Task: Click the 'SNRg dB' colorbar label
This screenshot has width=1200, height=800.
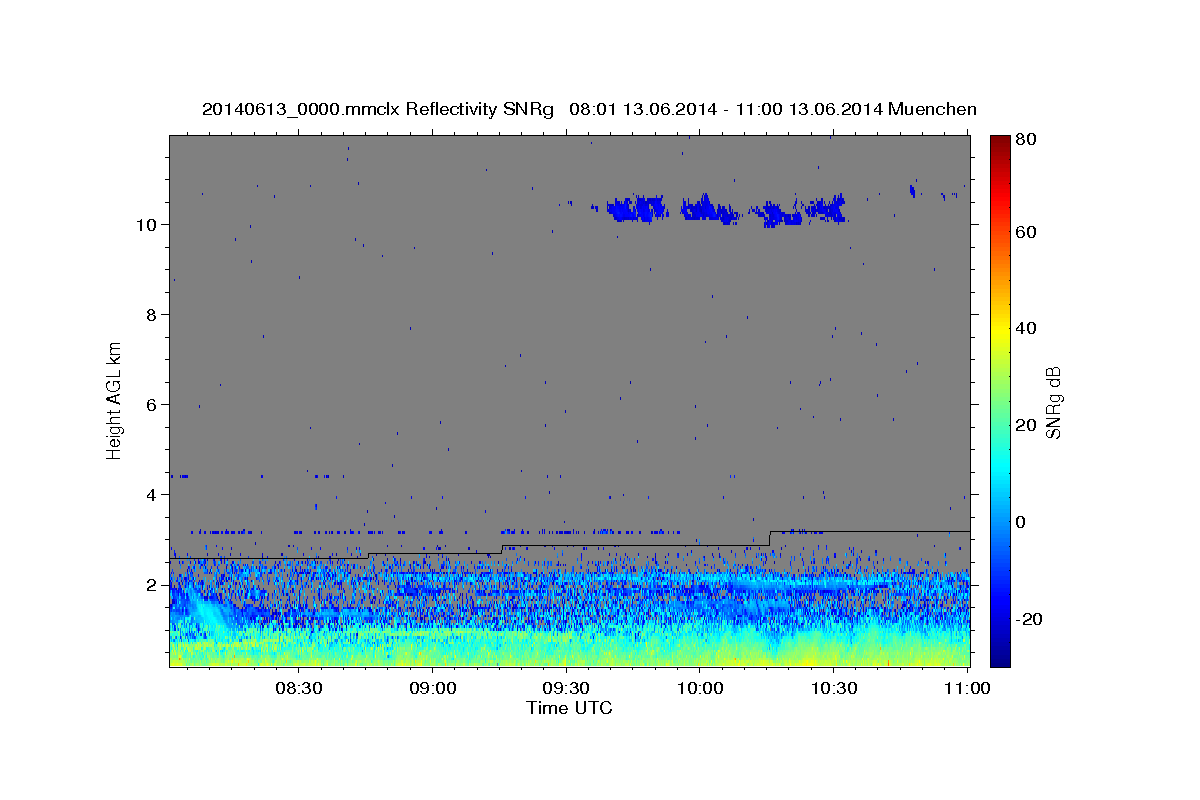Action: point(1053,403)
